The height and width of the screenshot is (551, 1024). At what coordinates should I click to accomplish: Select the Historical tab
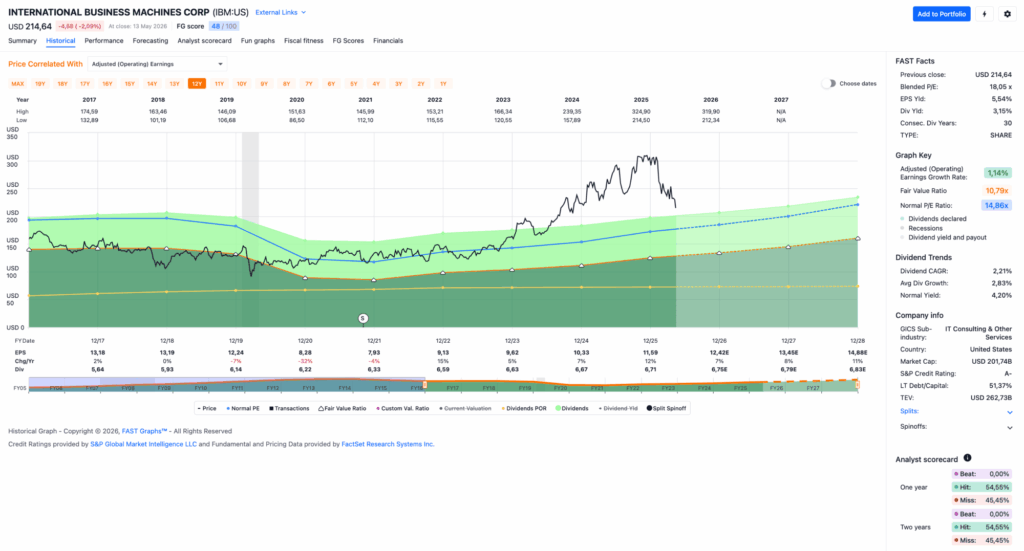(60, 40)
